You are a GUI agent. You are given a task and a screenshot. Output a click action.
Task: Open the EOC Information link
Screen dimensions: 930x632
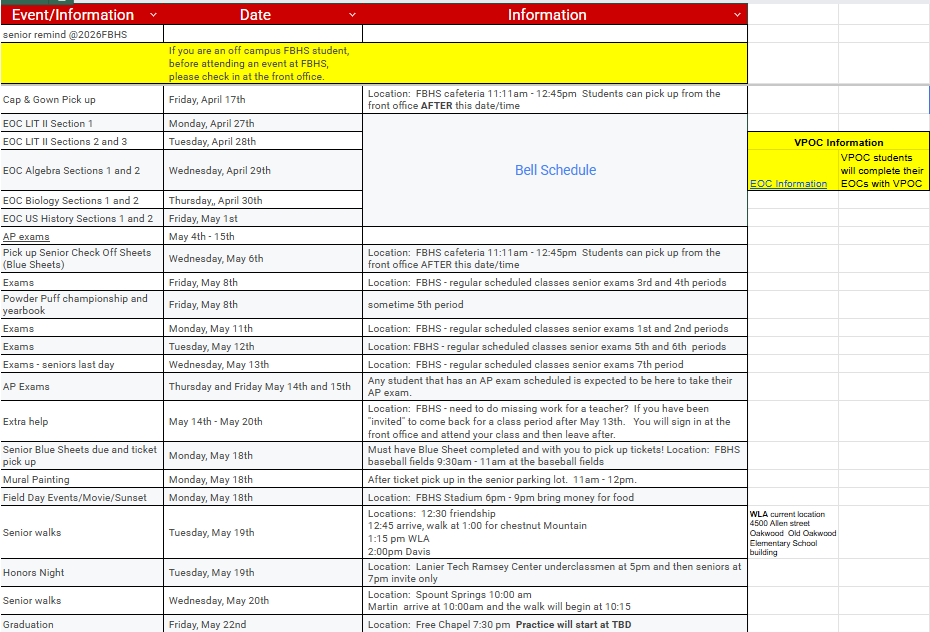point(788,184)
